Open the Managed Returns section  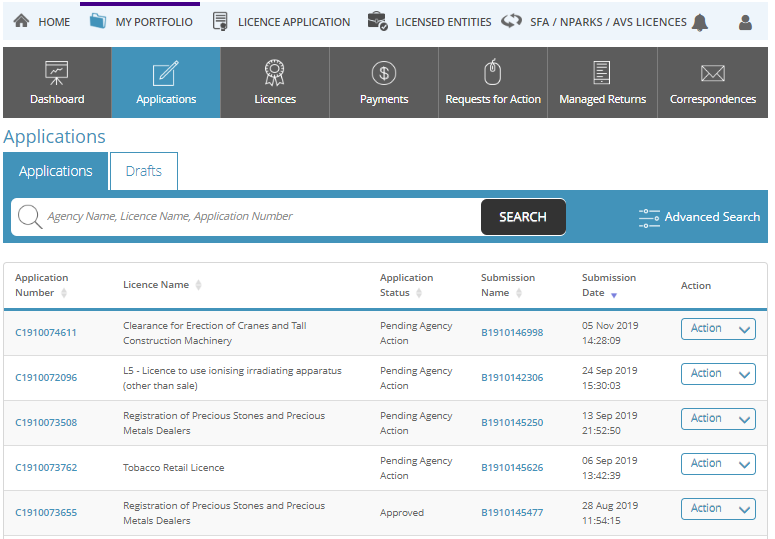tap(602, 83)
